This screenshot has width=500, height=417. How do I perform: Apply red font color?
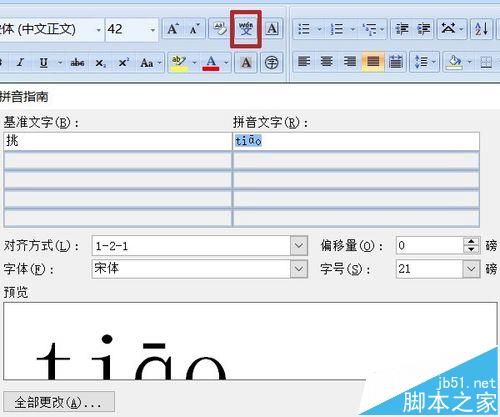(211, 62)
